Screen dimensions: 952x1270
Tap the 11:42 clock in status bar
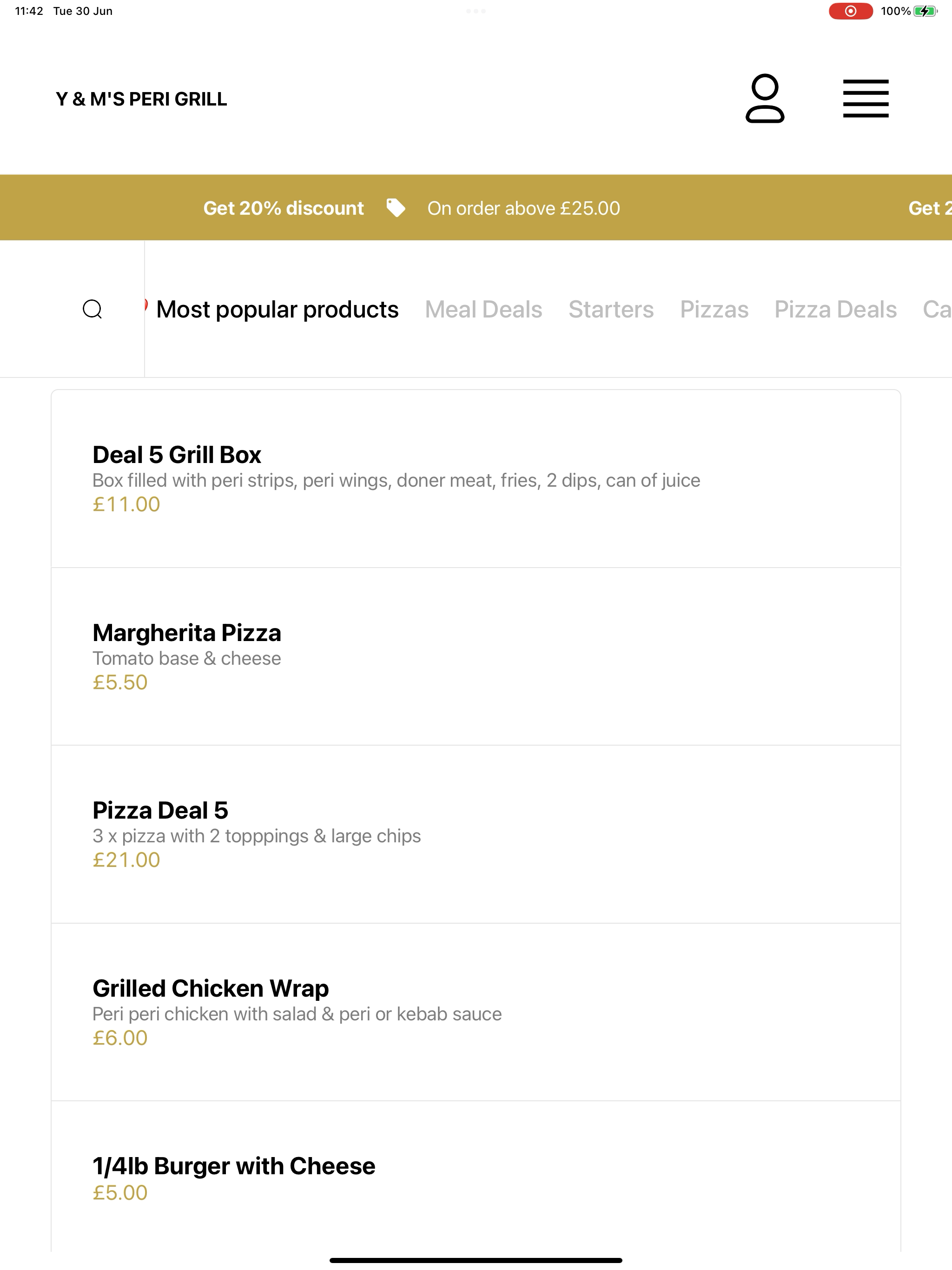29,11
